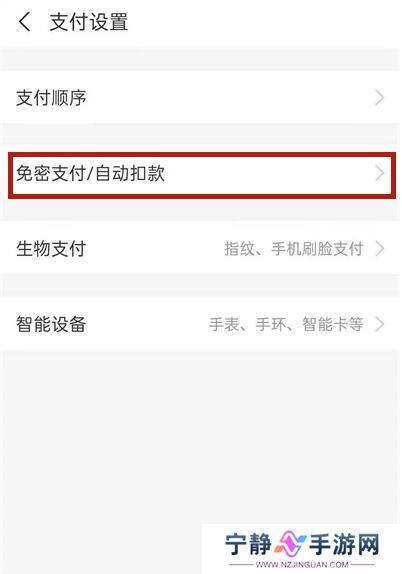This screenshot has height=574, width=402.
Task: Click the 宁静 text in watermark
Action: click(248, 544)
